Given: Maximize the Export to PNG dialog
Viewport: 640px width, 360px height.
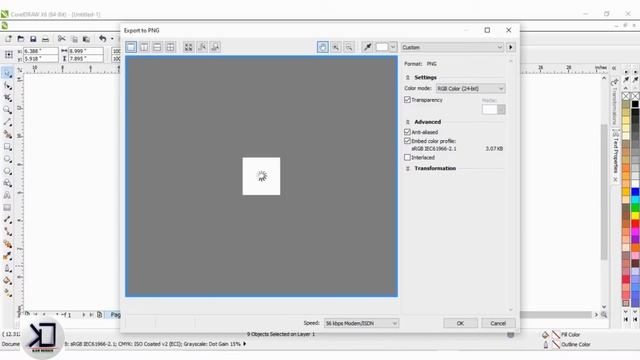Looking at the screenshot, I should point(487,30).
